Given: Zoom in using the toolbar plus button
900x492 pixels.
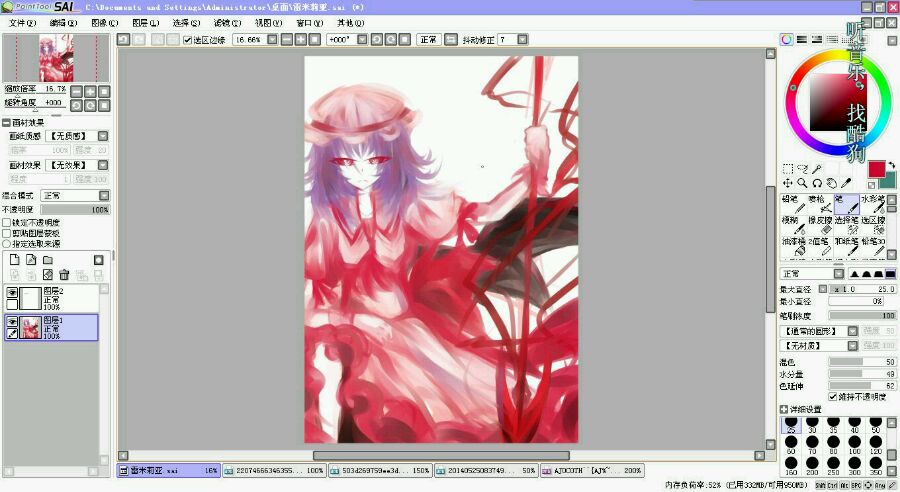Looking at the screenshot, I should pyautogui.click(x=301, y=40).
